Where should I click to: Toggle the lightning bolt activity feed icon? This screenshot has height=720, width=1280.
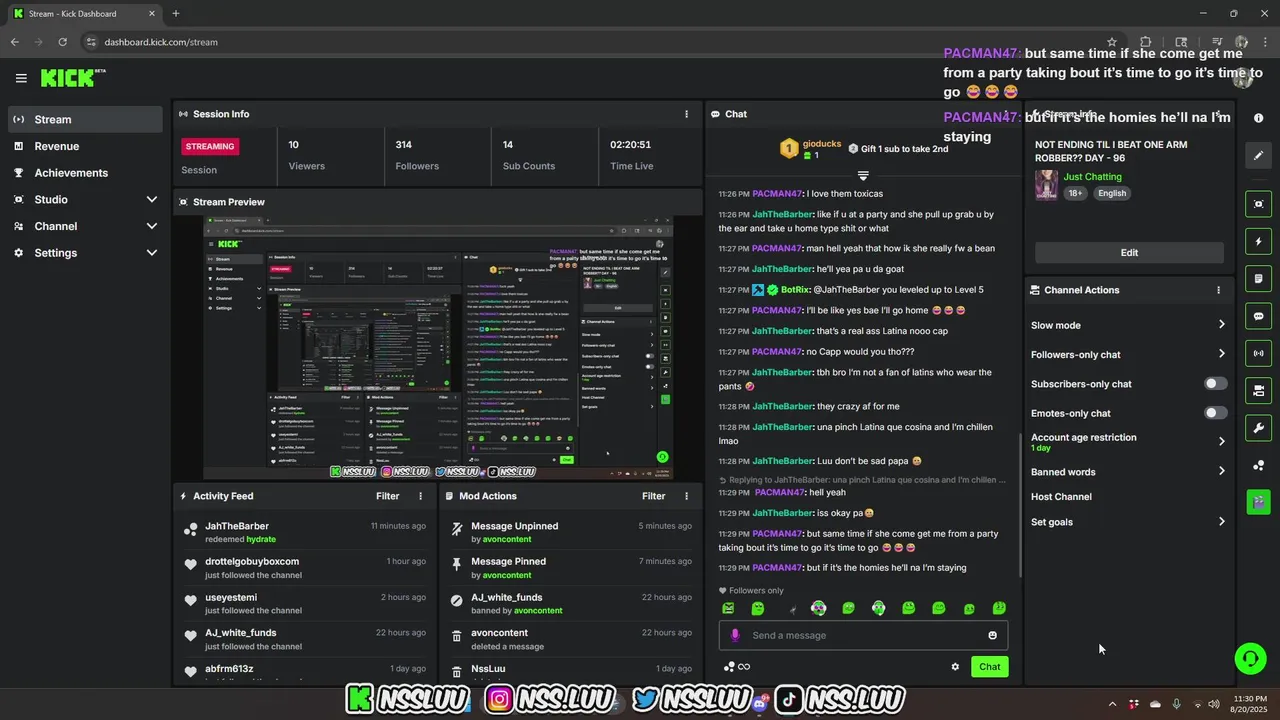point(1258,242)
